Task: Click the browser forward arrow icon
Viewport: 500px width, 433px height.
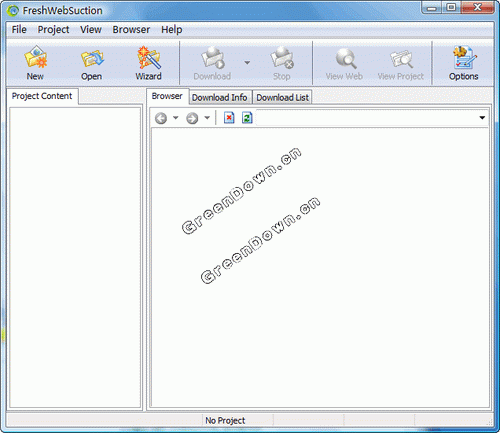Action: [x=192, y=118]
